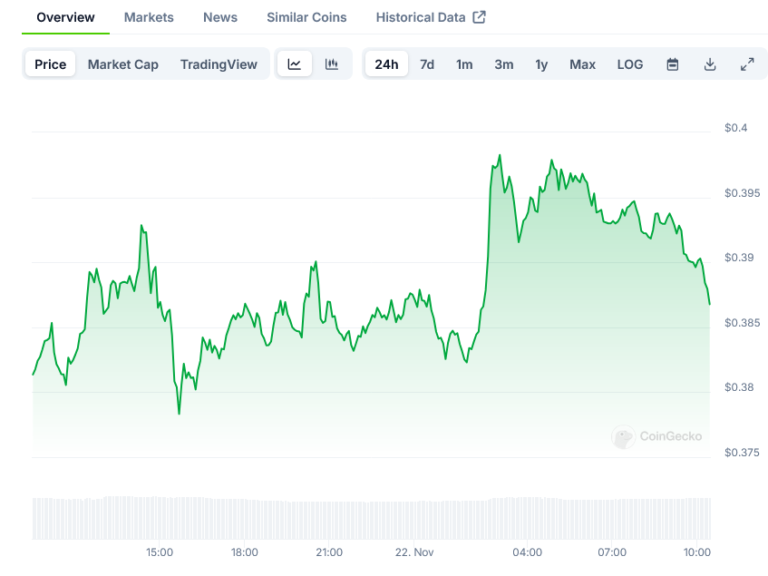The image size is (768, 576).
Task: Click the 04:00 time axis label
Action: pos(527,552)
